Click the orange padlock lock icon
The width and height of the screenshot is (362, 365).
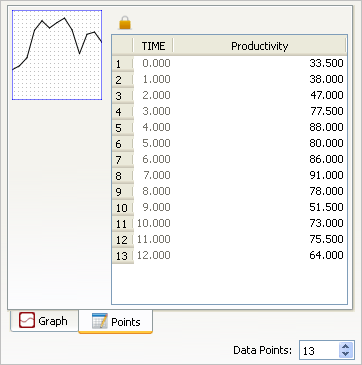(x=125, y=23)
